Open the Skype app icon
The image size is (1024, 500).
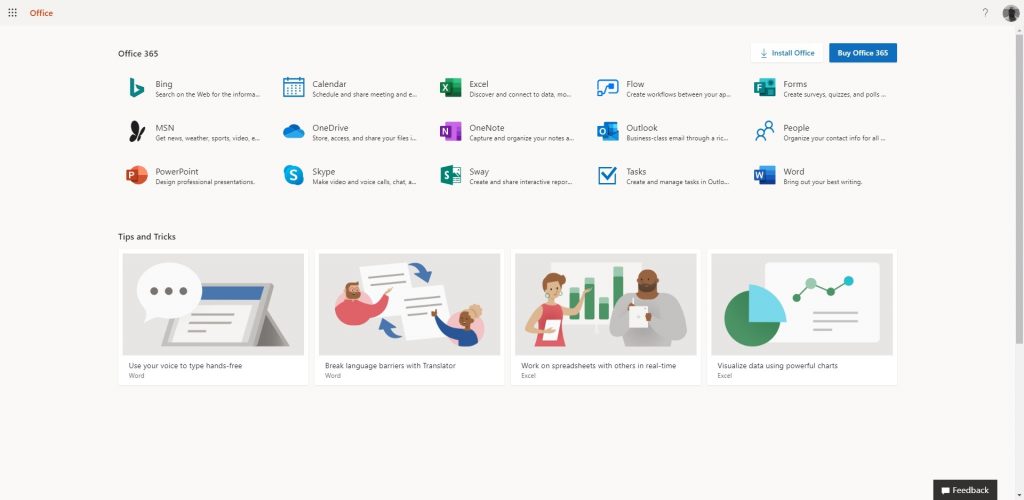tap(293, 175)
